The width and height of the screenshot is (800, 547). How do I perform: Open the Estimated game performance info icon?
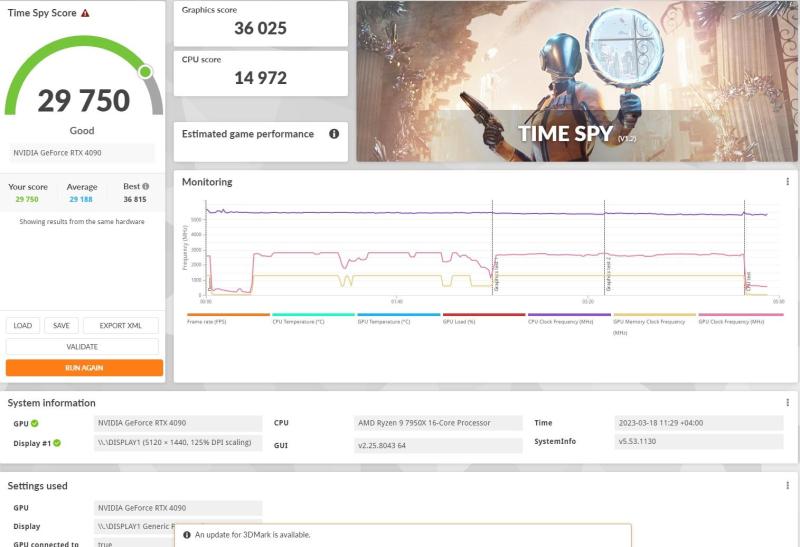tap(334, 134)
